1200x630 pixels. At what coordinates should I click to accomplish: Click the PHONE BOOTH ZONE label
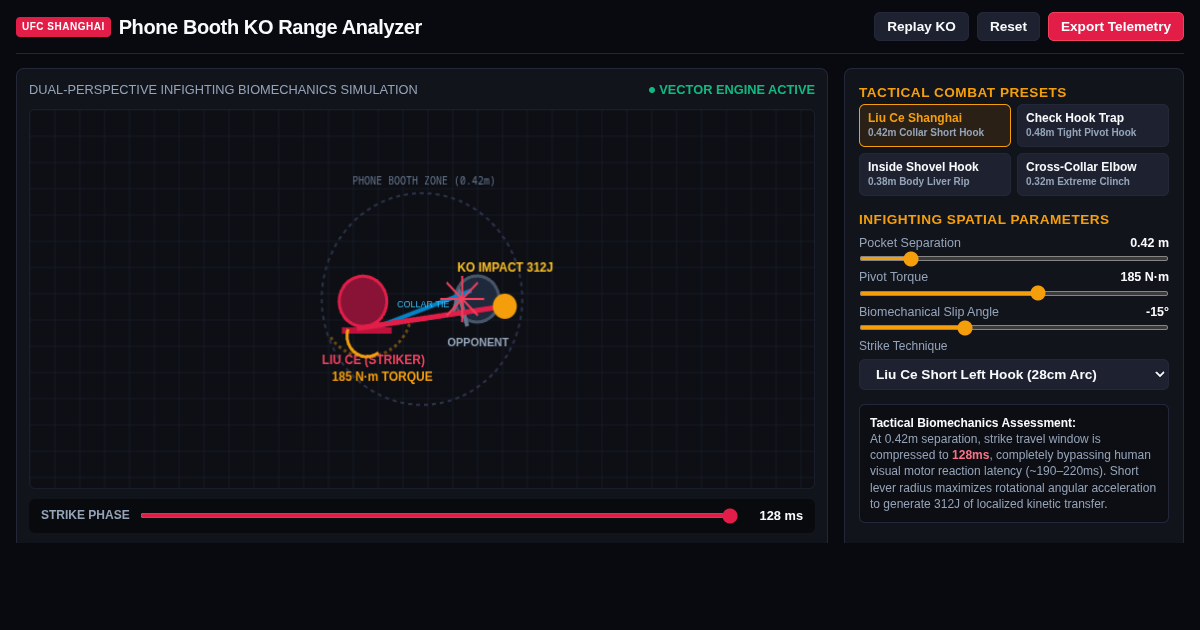424,181
